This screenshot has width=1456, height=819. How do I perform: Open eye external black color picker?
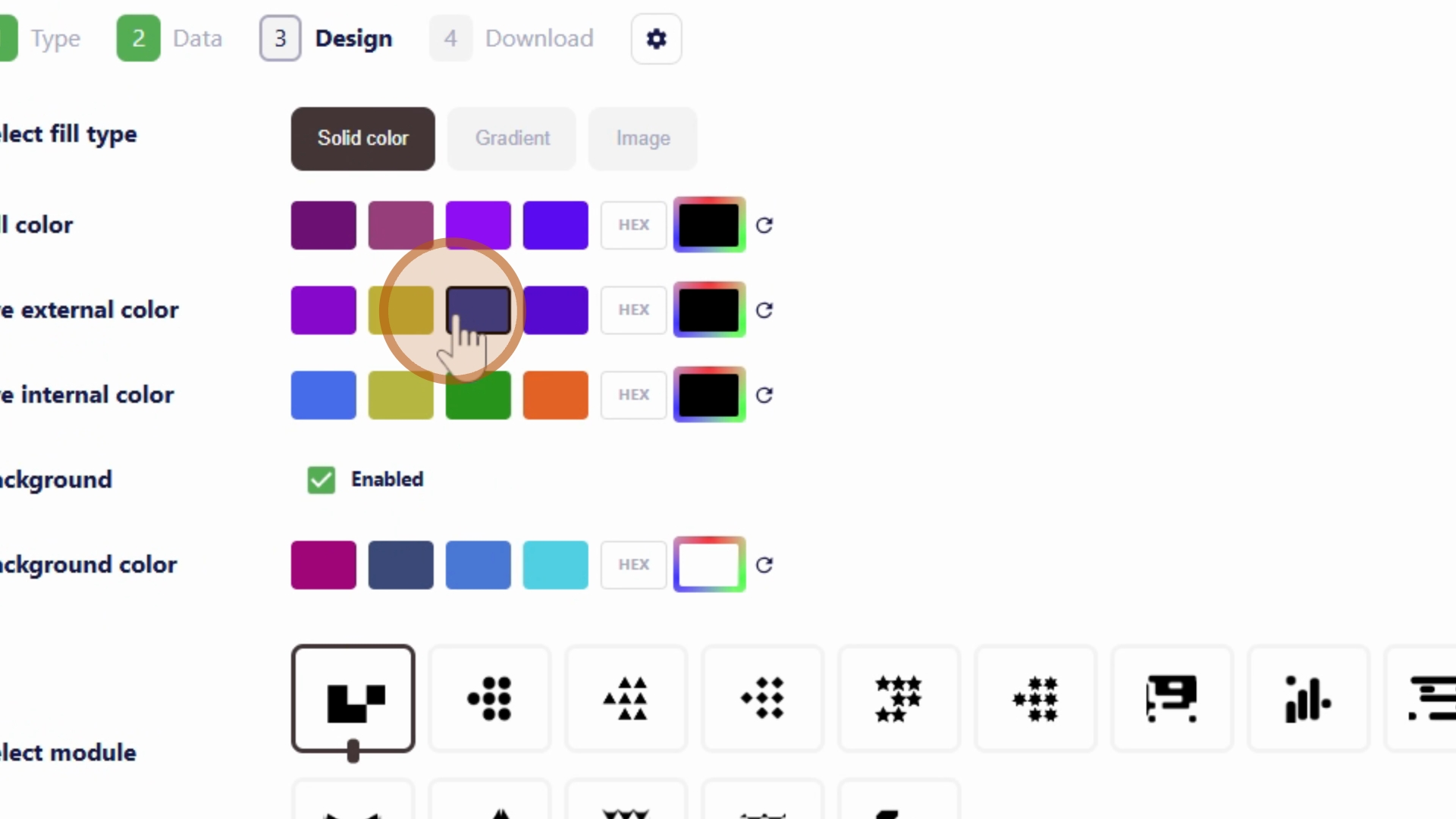709,310
